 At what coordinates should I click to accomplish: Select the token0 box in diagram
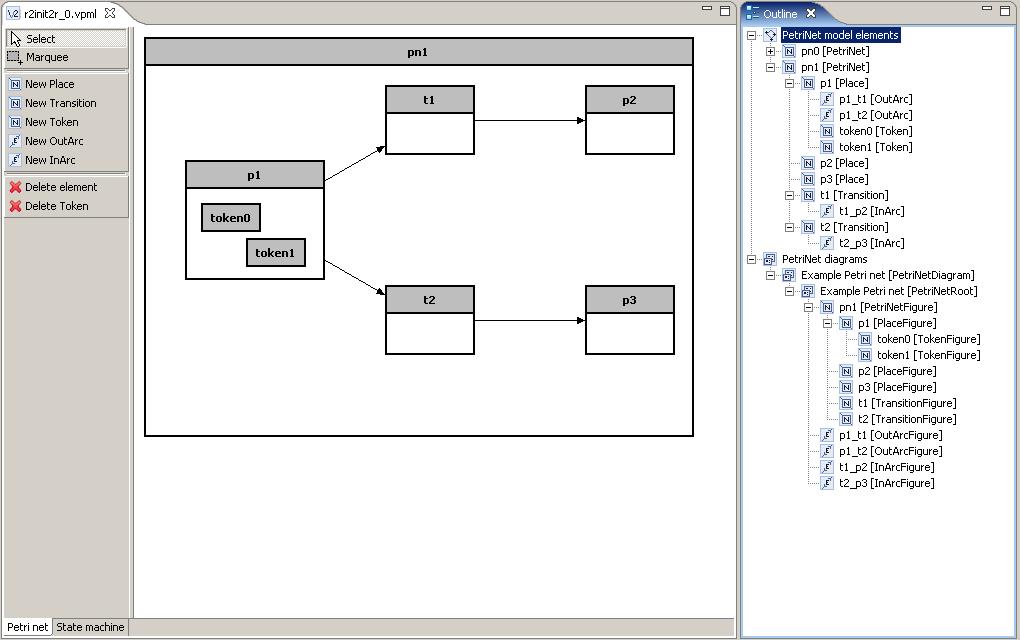point(230,218)
